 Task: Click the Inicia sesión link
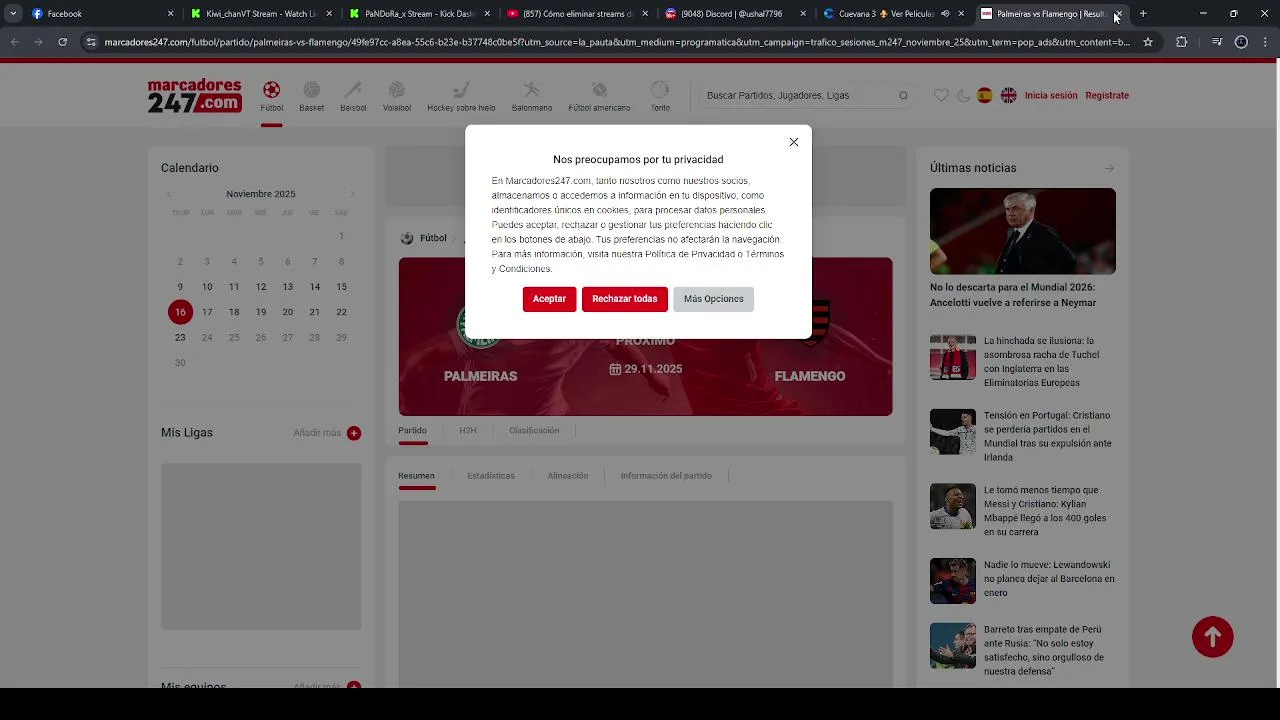click(x=1051, y=96)
